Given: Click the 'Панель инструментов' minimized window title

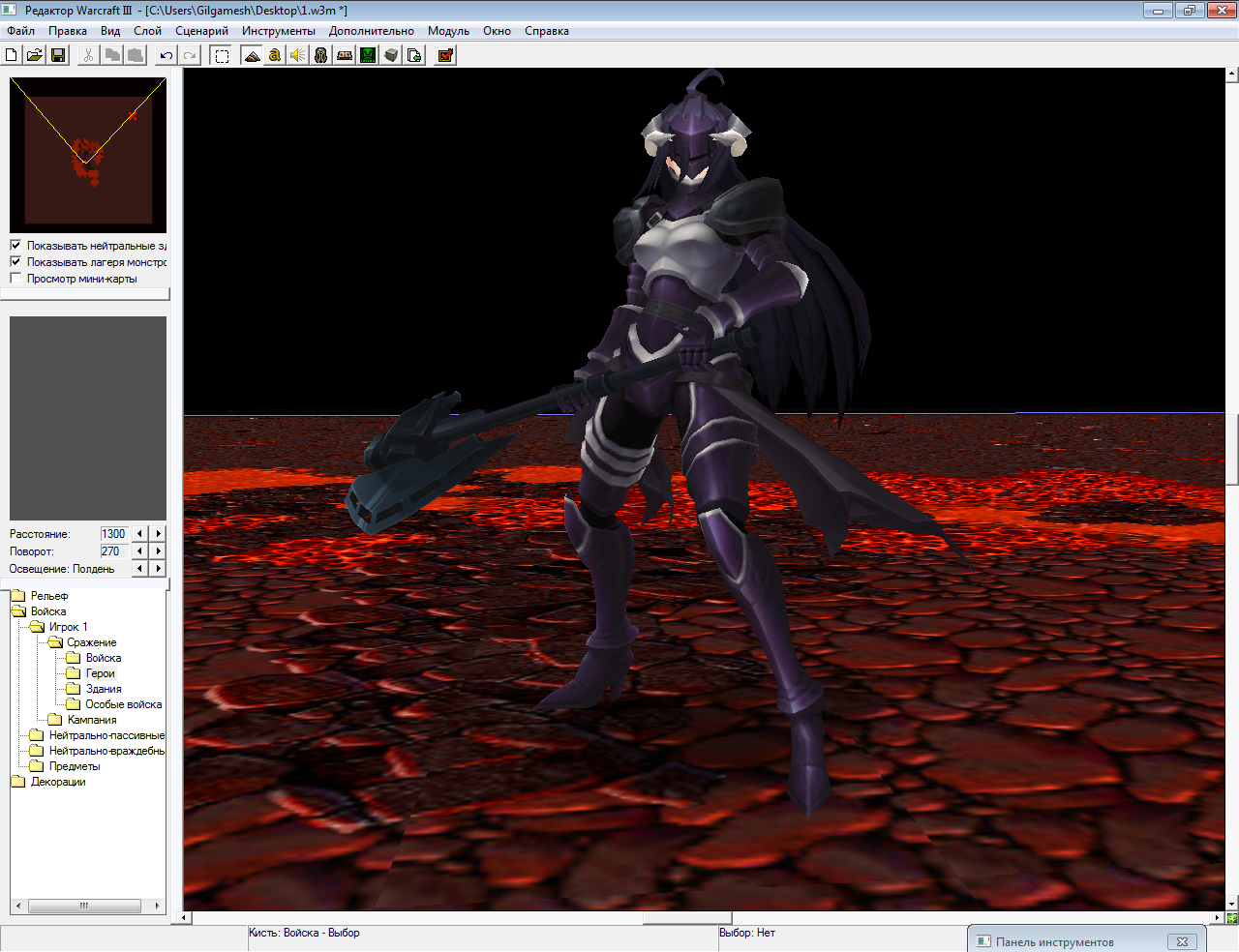Looking at the screenshot, I should coord(1055,942).
